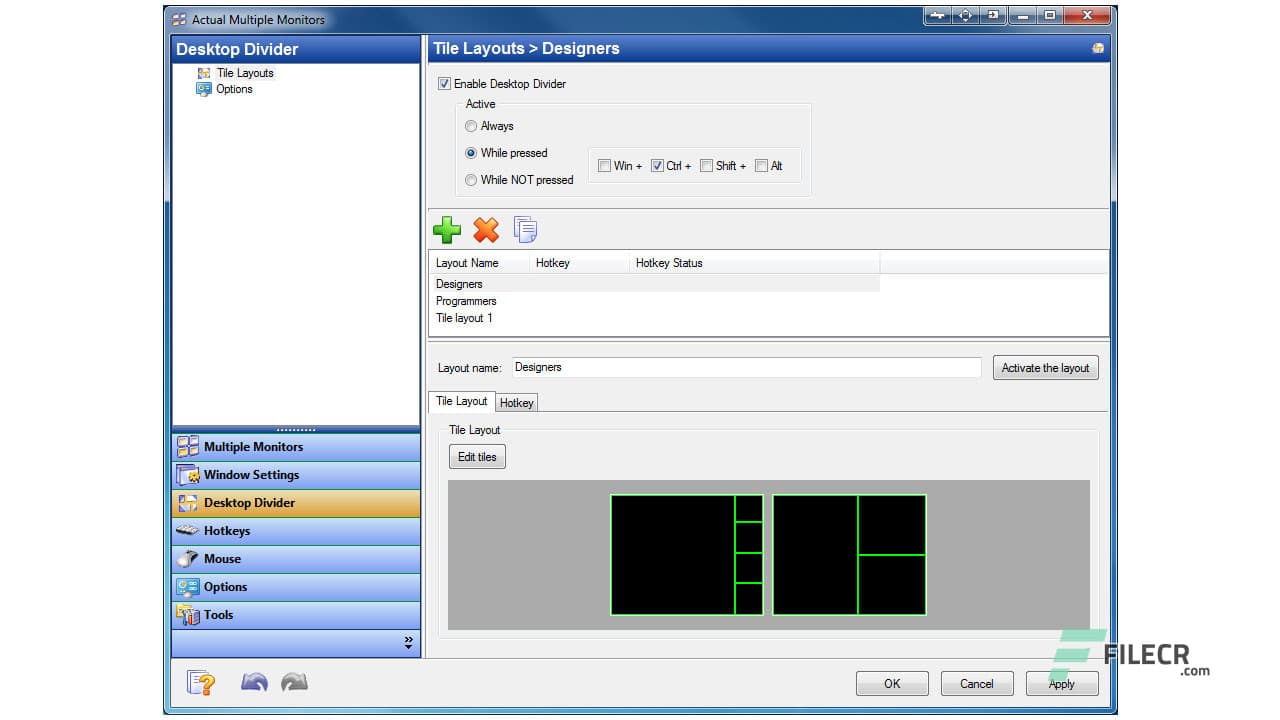Select Options in the Desktop Divider tree
1280x720 pixels.
[x=234, y=89]
